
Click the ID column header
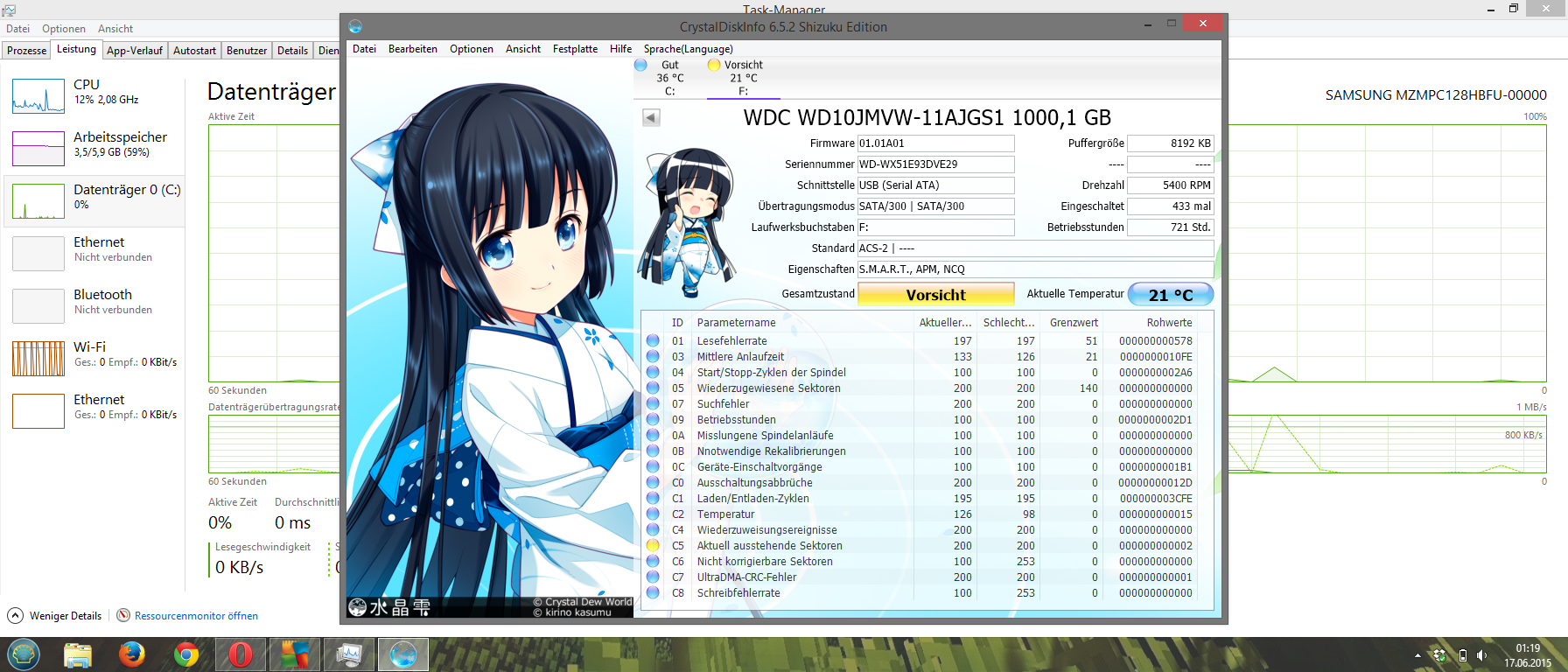[x=677, y=322]
